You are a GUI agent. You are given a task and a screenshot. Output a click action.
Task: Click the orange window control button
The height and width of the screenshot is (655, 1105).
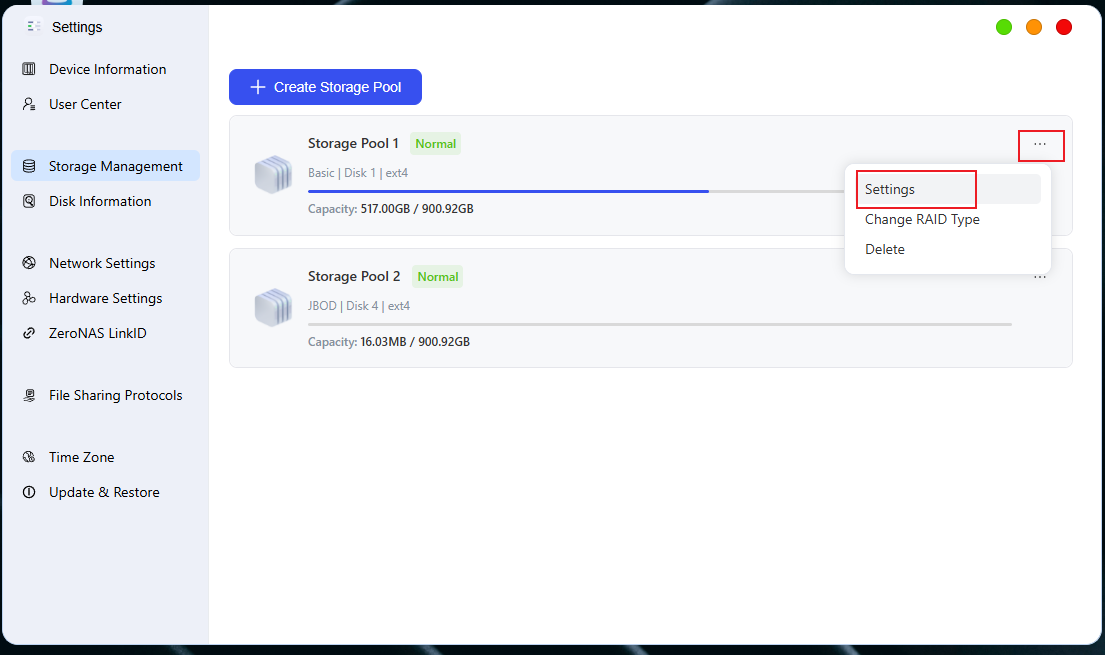[x=1034, y=27]
